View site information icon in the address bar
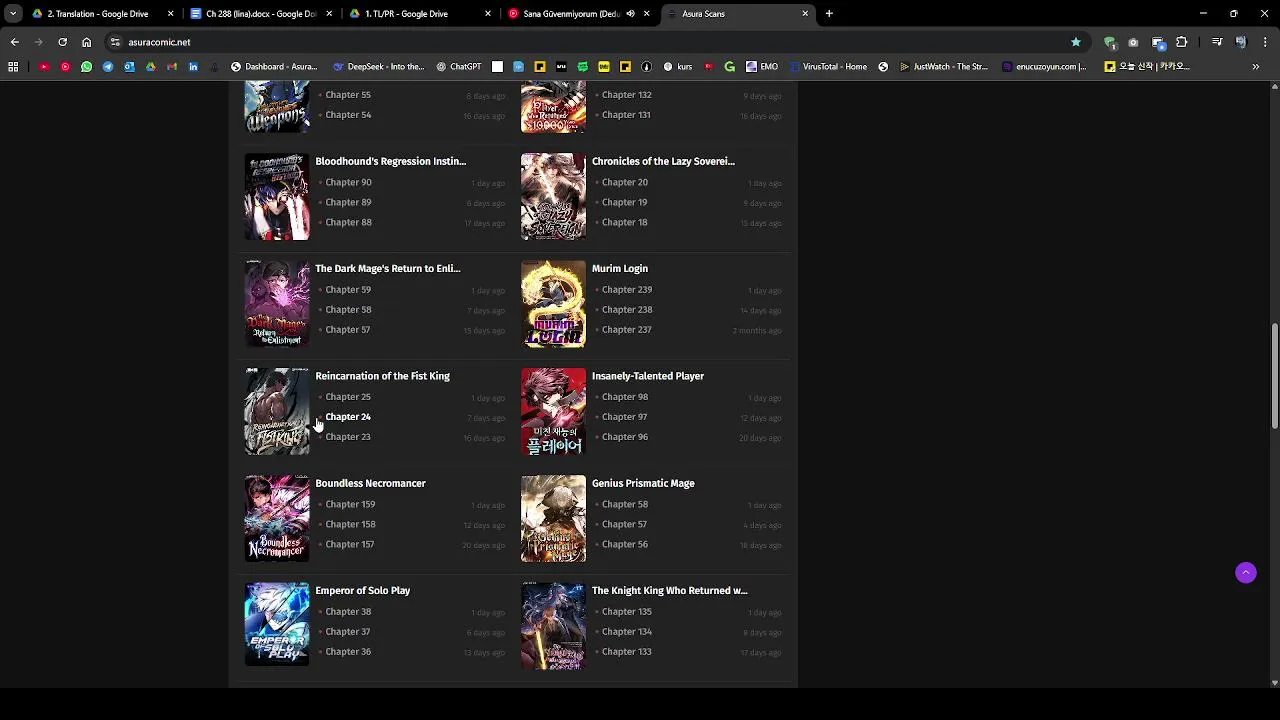Image resolution: width=1280 pixels, height=720 pixels. click(115, 42)
